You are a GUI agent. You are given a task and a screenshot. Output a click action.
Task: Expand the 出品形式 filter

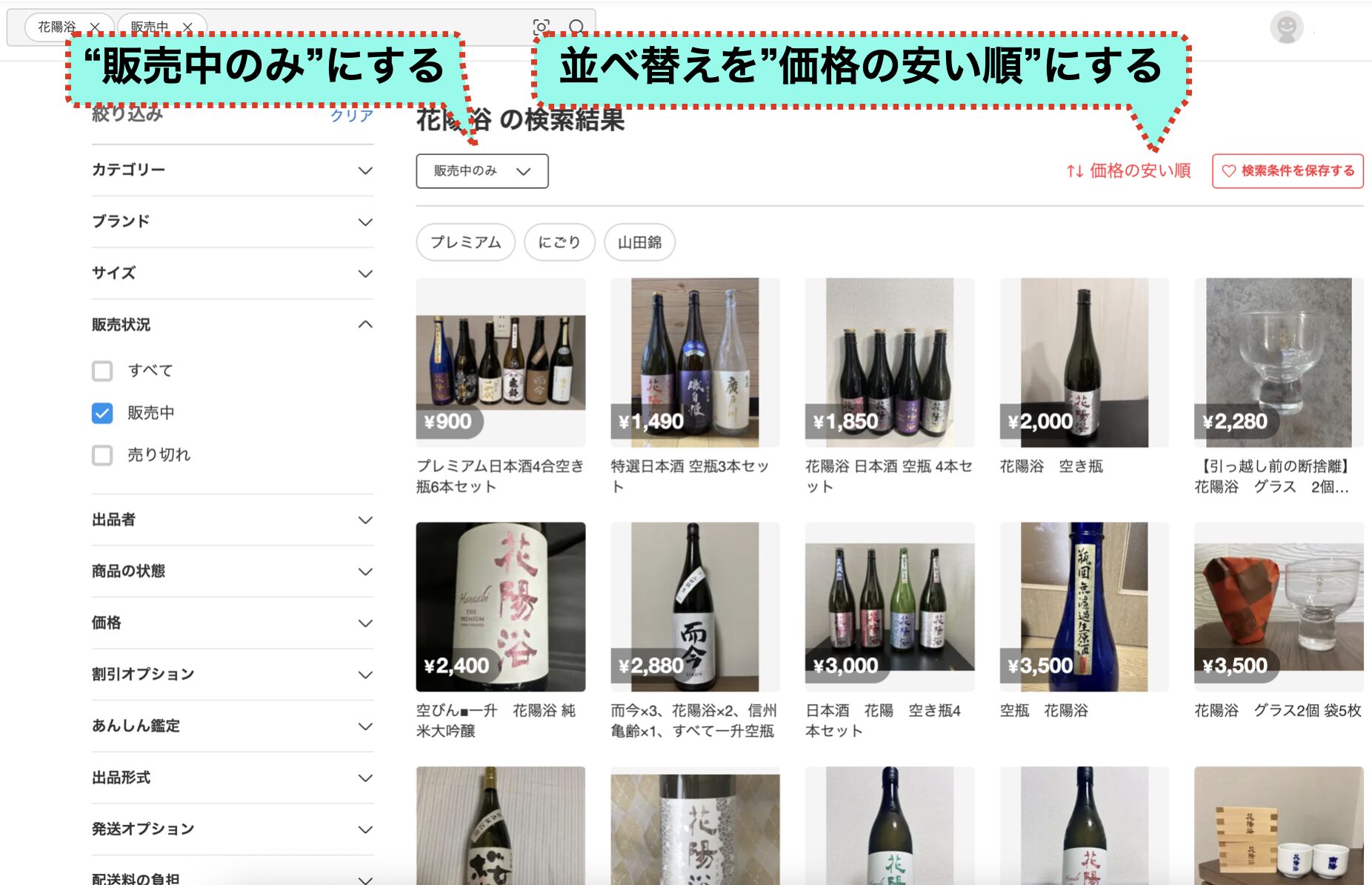pyautogui.click(x=233, y=778)
